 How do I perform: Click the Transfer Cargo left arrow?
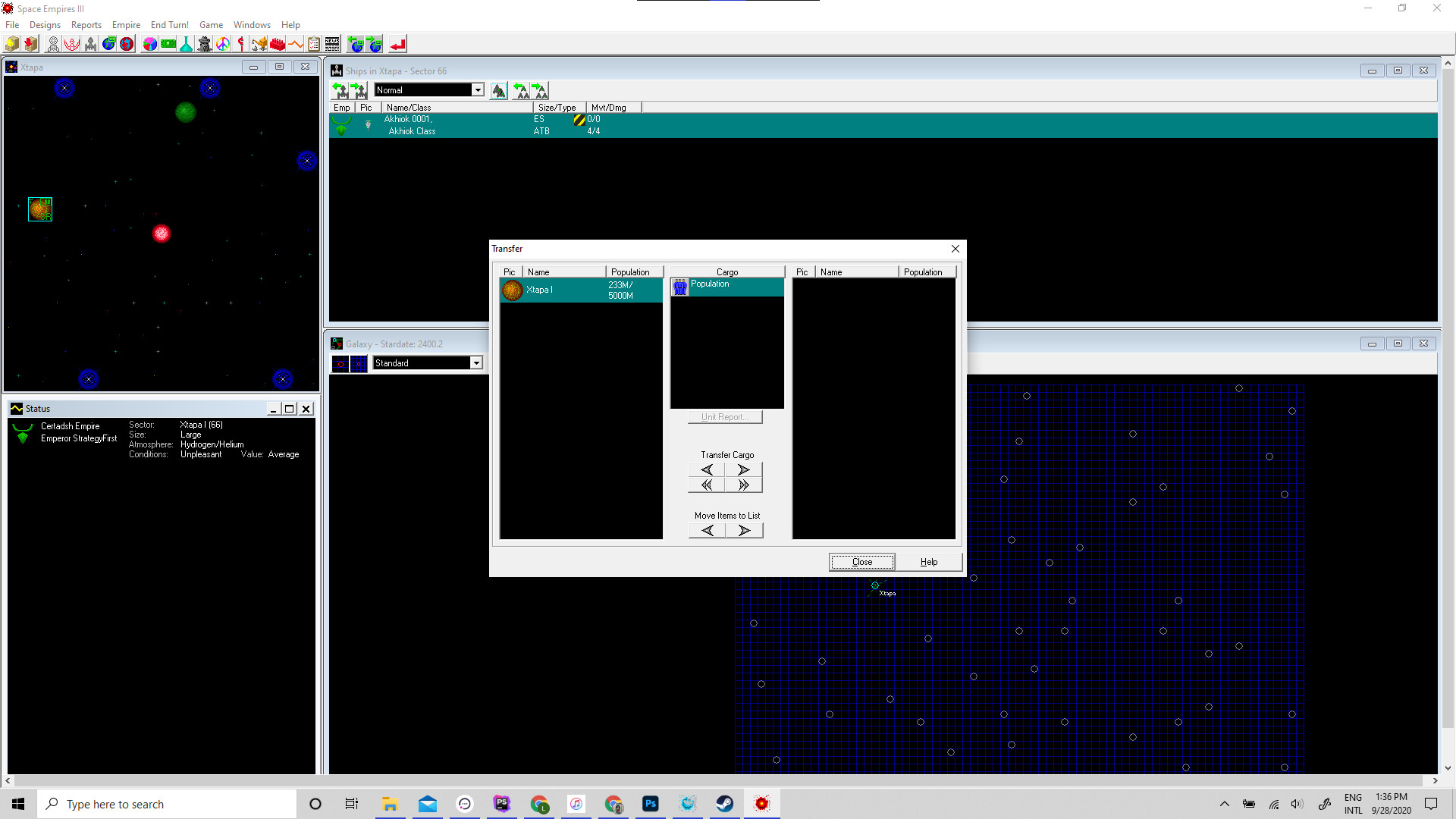pos(707,469)
